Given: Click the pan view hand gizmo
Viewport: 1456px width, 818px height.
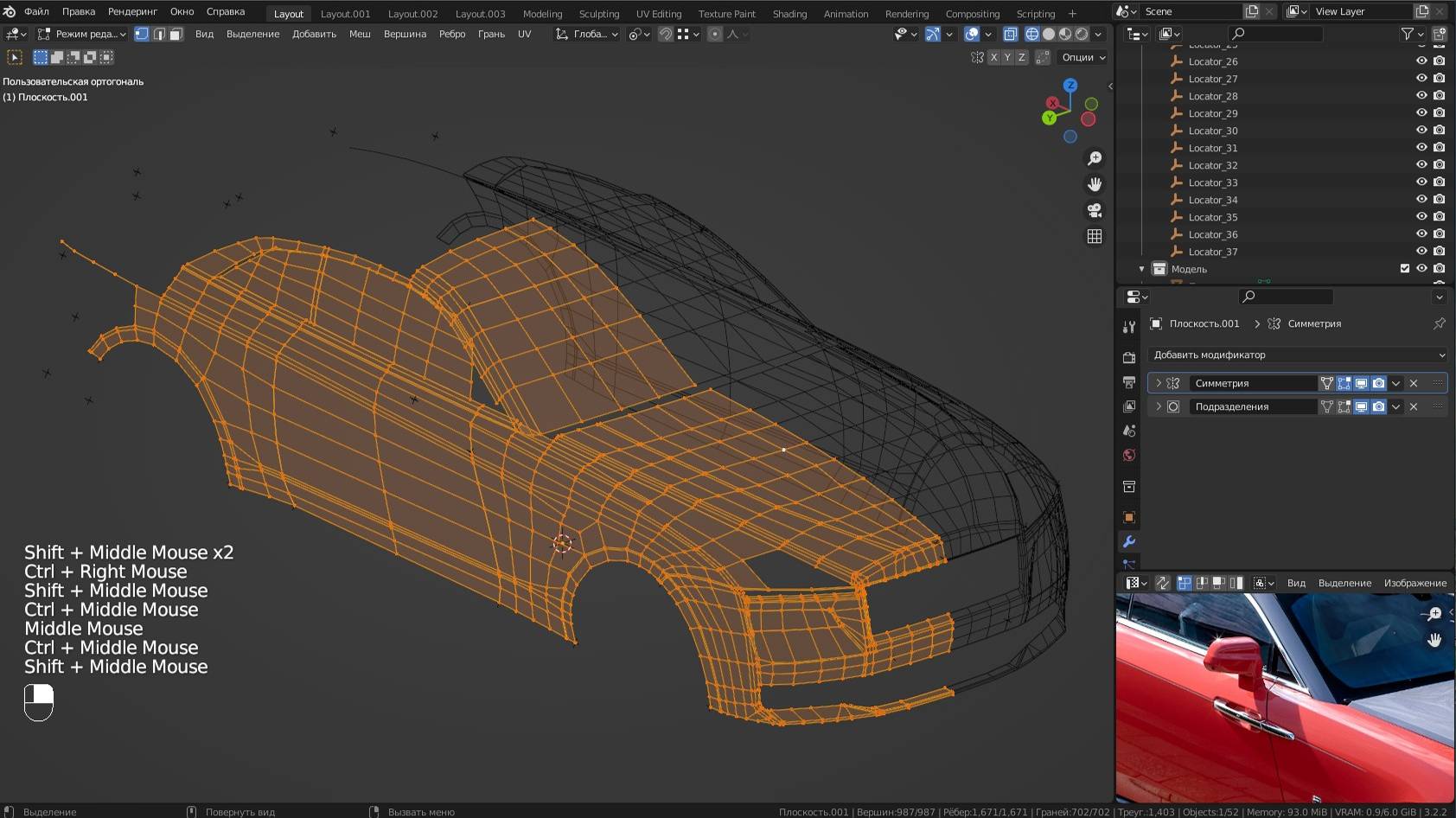Looking at the screenshot, I should tap(1095, 184).
